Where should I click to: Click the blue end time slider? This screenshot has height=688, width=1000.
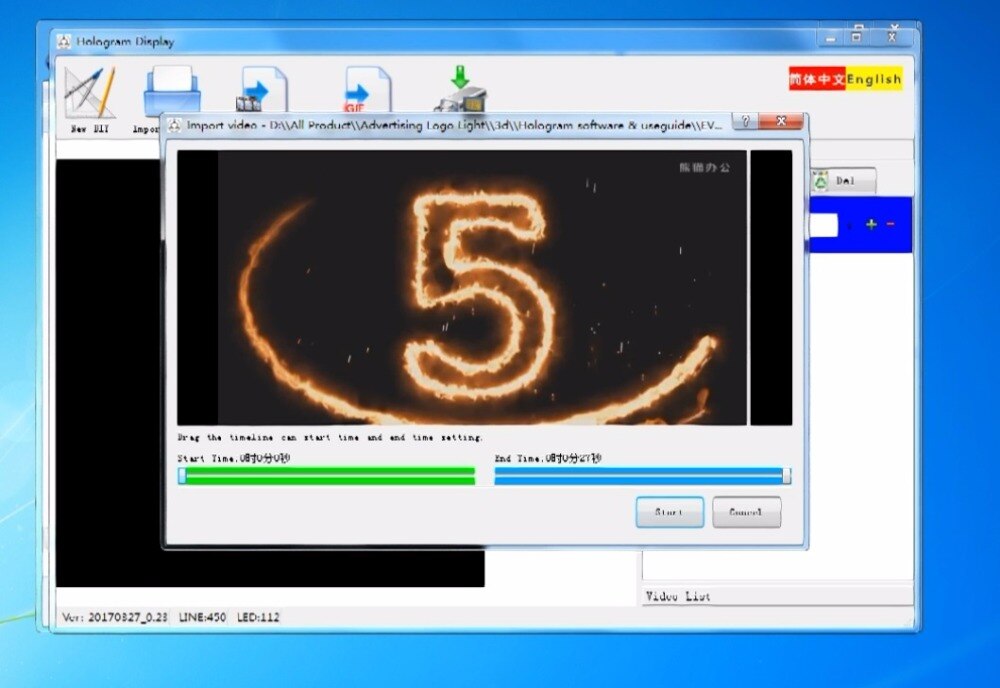(x=643, y=476)
